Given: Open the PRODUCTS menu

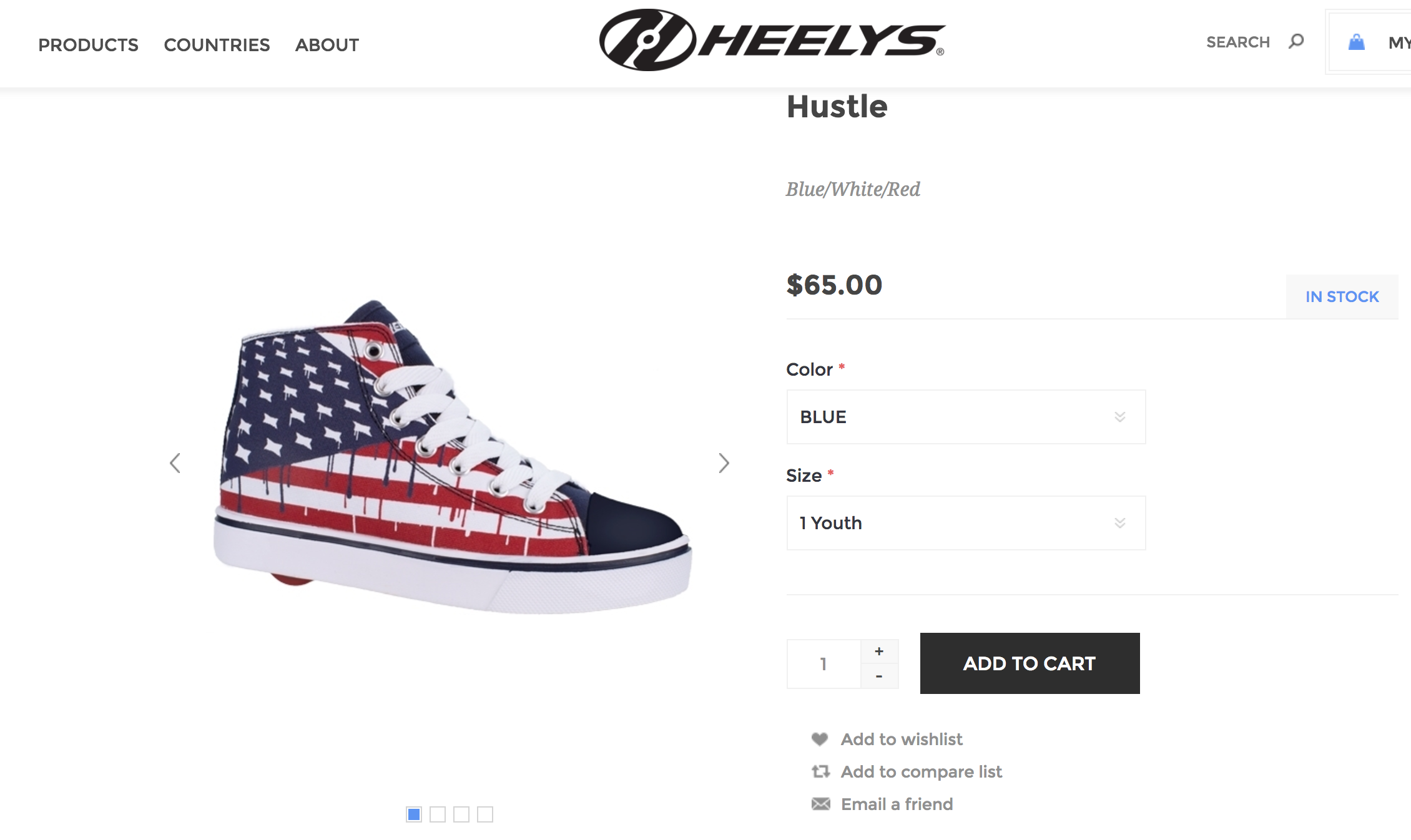Looking at the screenshot, I should [88, 45].
